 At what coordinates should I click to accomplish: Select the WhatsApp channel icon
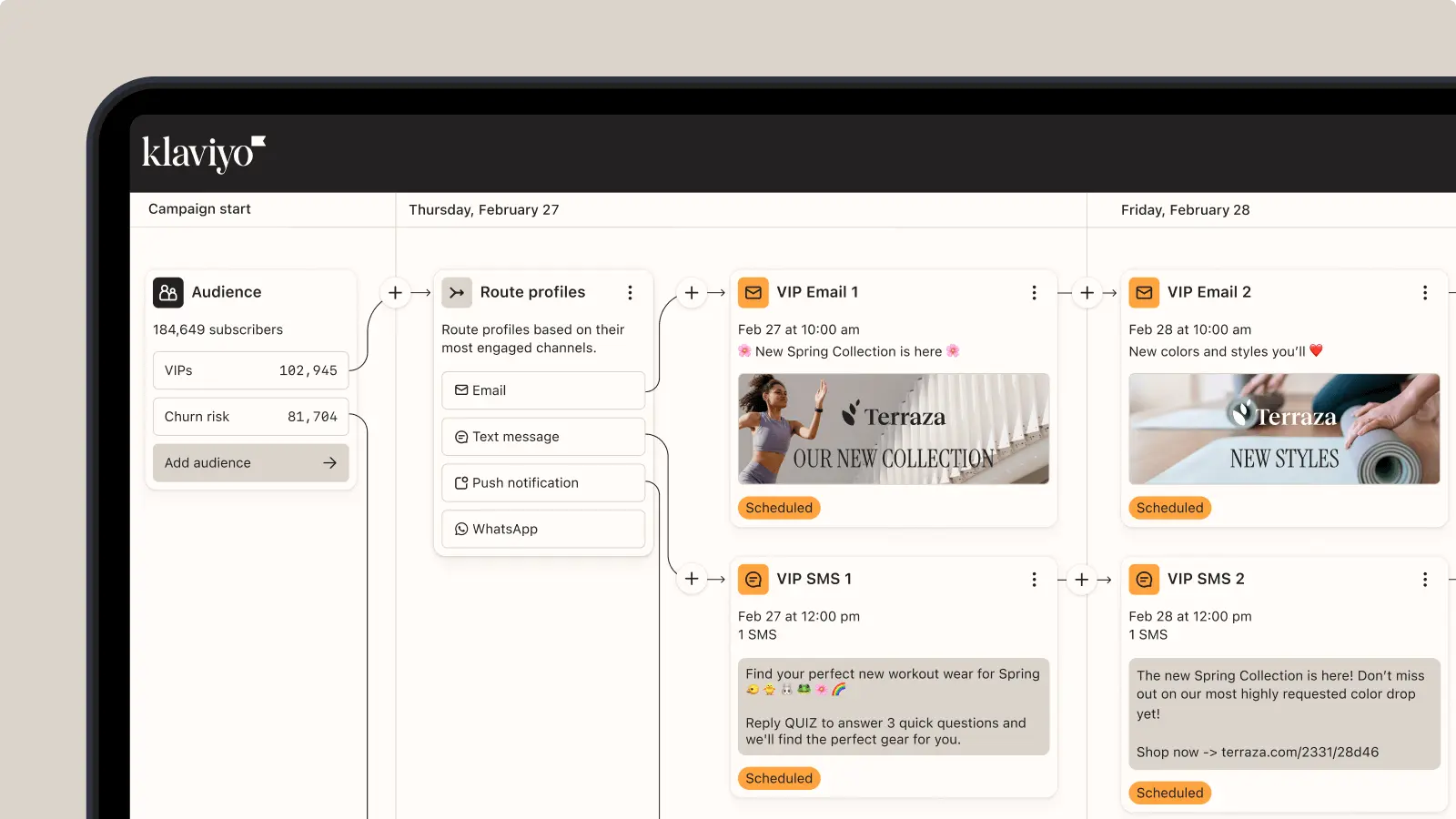(x=460, y=529)
